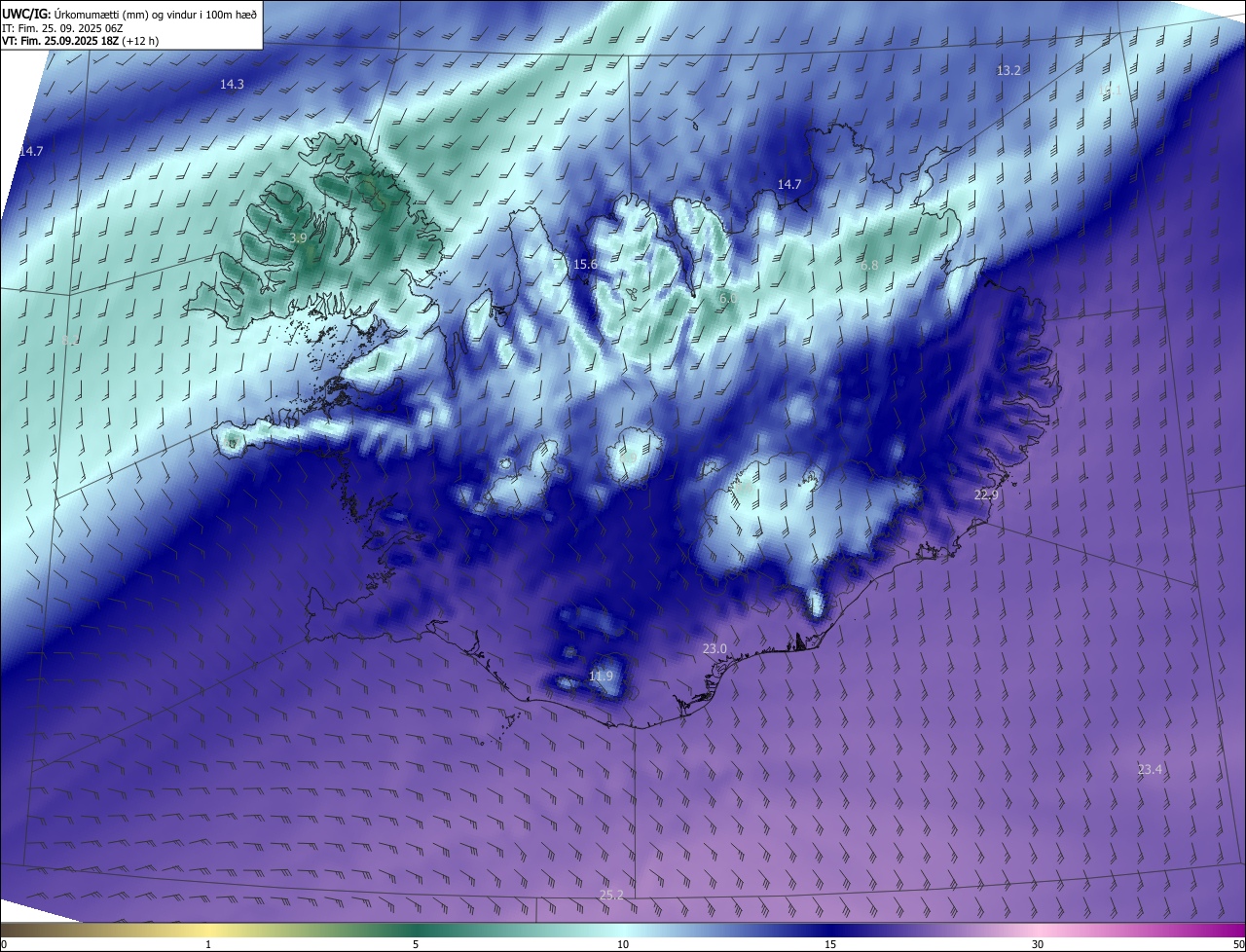The width and height of the screenshot is (1246, 952).
Task: Click the legend tick labeled 50
Action: tap(1239, 944)
